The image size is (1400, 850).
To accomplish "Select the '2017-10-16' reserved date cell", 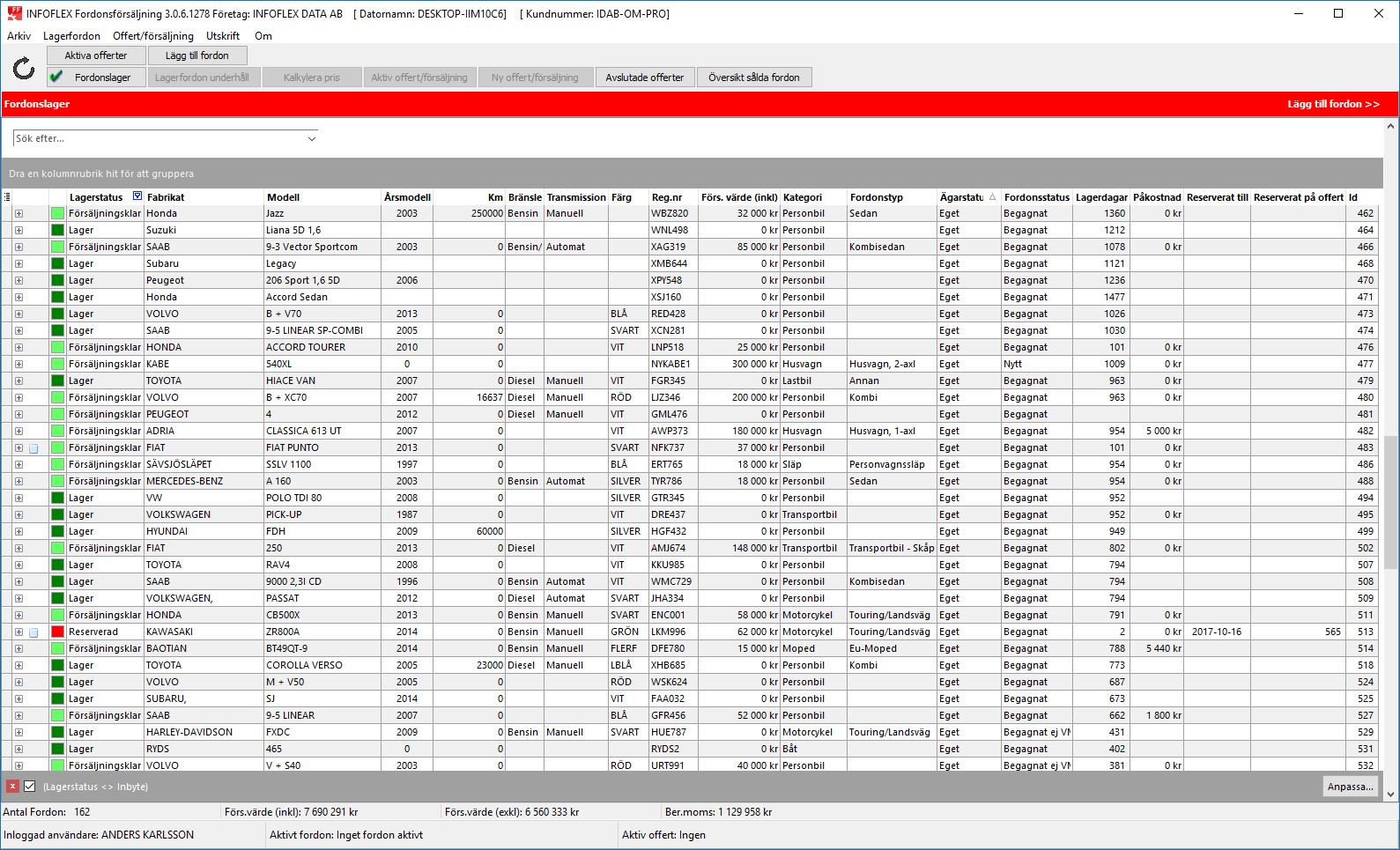I will (x=1217, y=632).
